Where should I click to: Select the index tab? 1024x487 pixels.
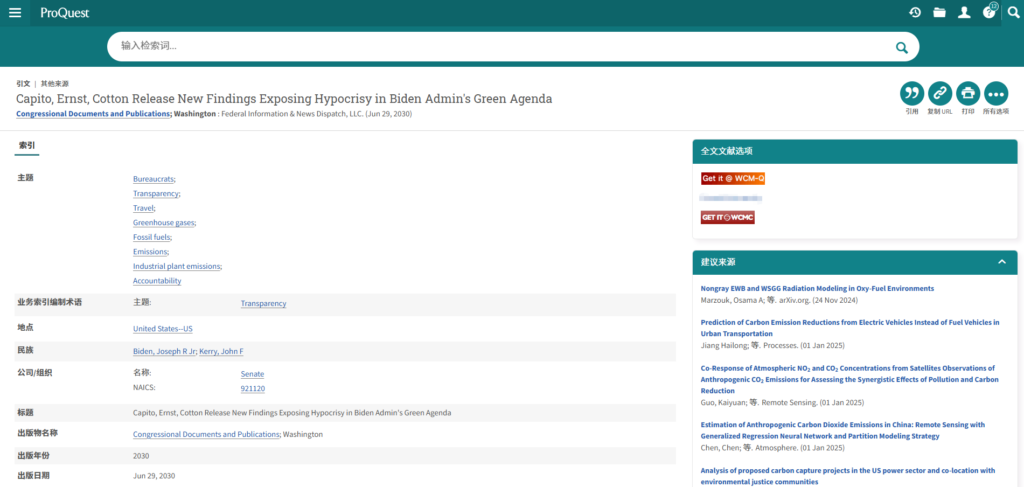click(27, 146)
